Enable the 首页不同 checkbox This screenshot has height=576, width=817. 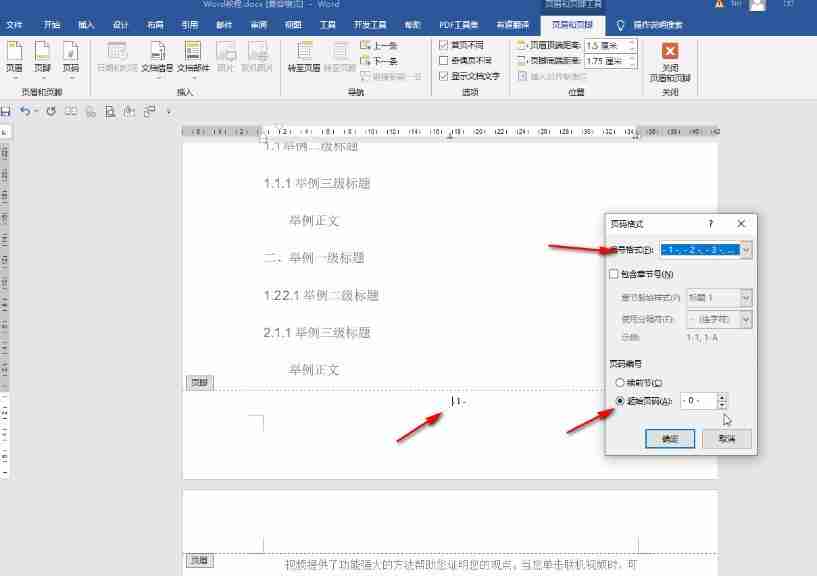[443, 45]
